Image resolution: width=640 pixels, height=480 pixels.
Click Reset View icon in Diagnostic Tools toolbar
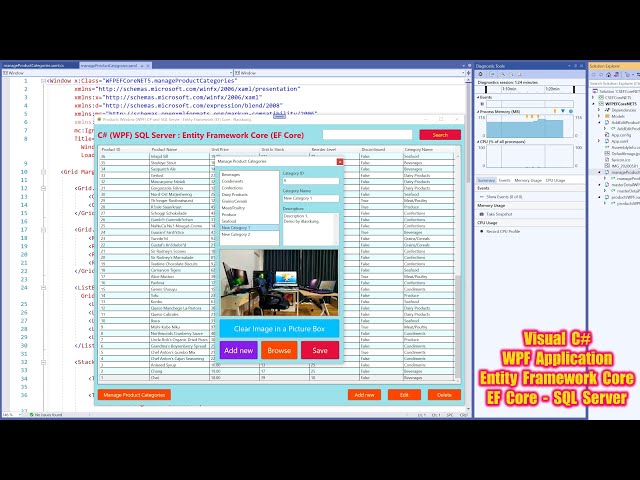[x=520, y=74]
